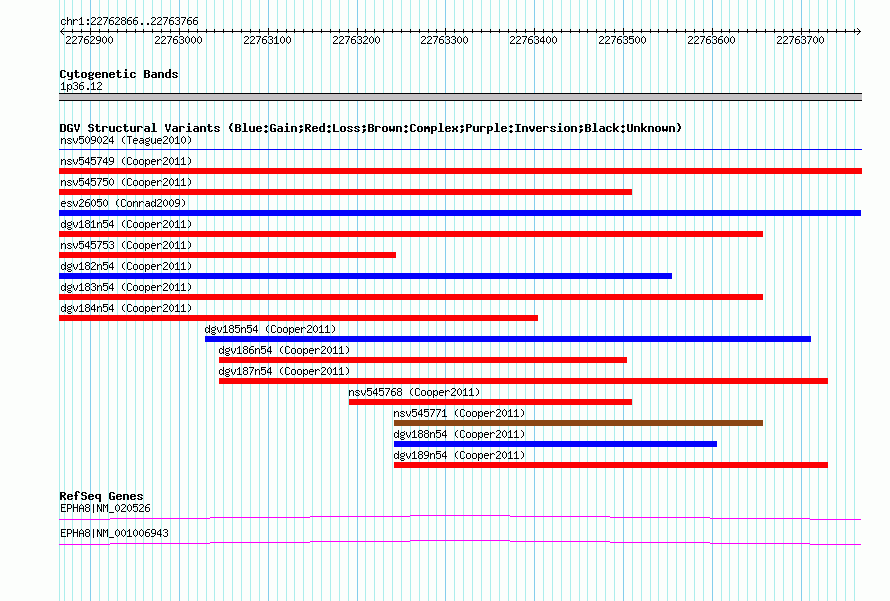
Task: Open the nsv545749 (Cooper2011) label
Action: click(x=126, y=161)
